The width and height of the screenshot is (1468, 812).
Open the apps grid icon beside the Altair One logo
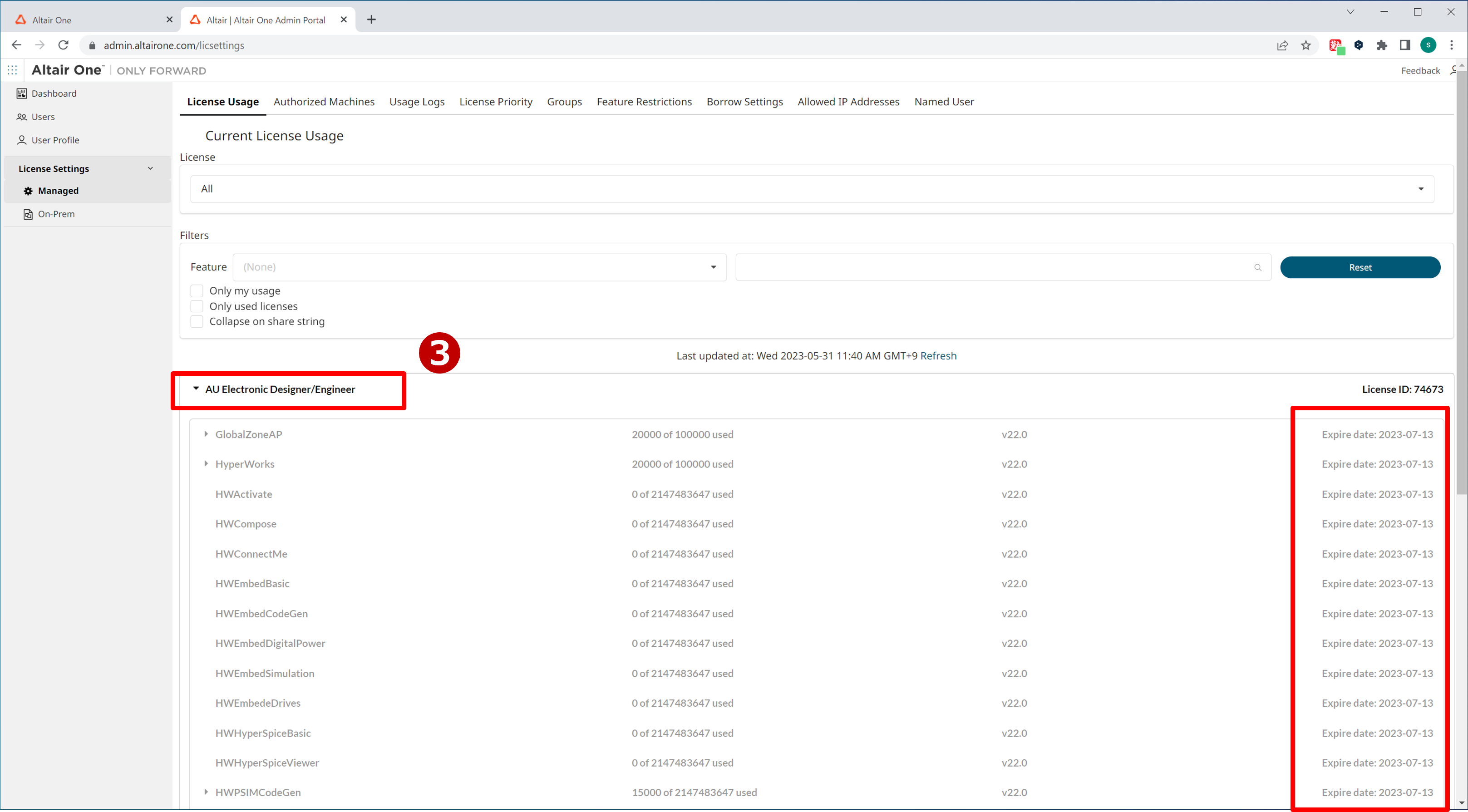[13, 70]
